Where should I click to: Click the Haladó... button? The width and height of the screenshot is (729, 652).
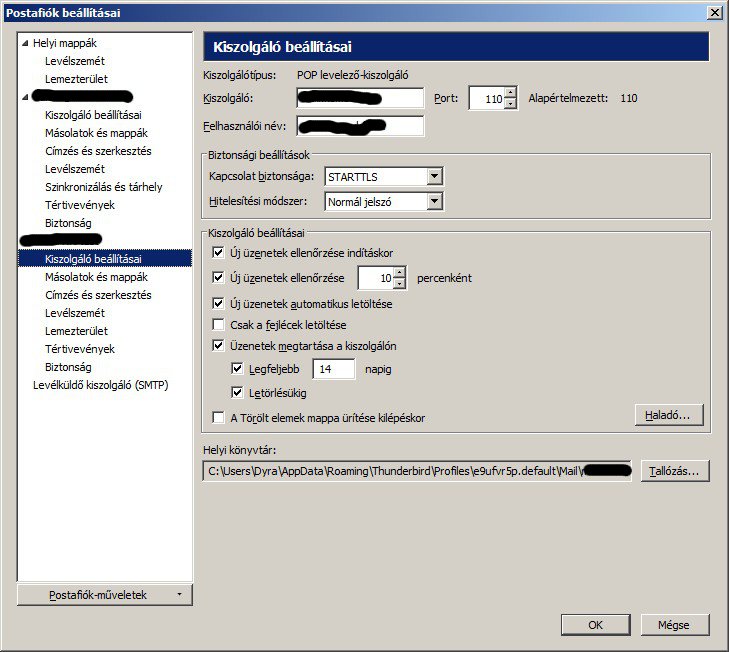[x=669, y=415]
